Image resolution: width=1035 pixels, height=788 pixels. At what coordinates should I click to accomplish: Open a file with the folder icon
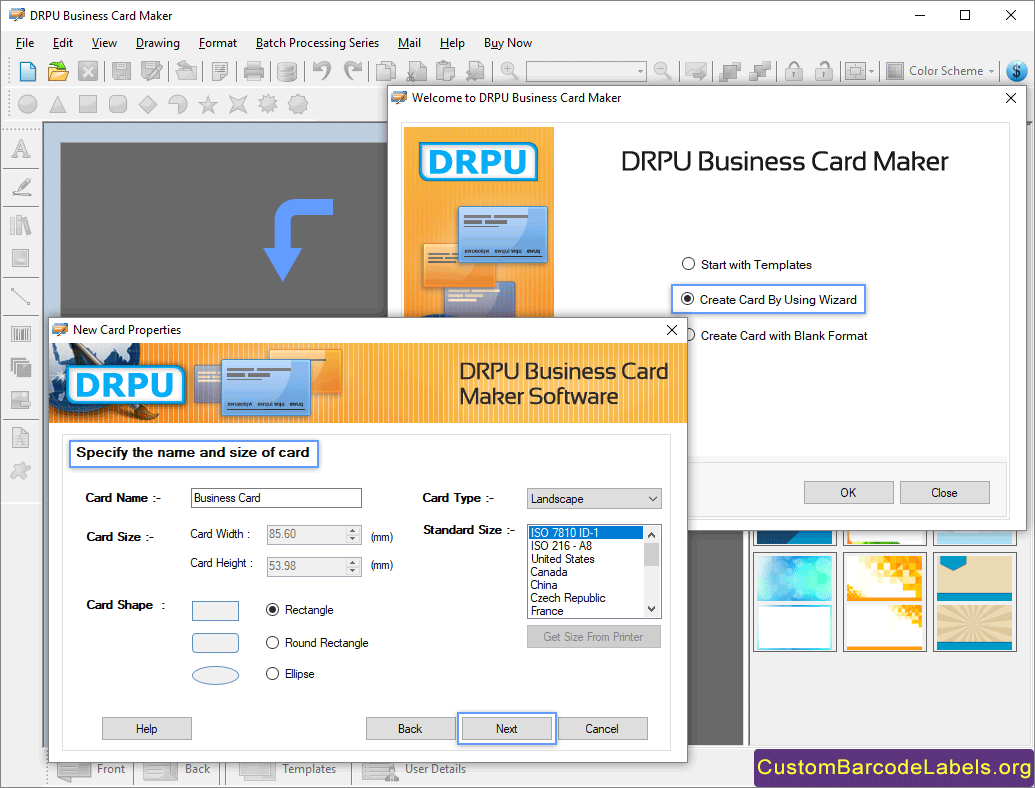tap(58, 71)
